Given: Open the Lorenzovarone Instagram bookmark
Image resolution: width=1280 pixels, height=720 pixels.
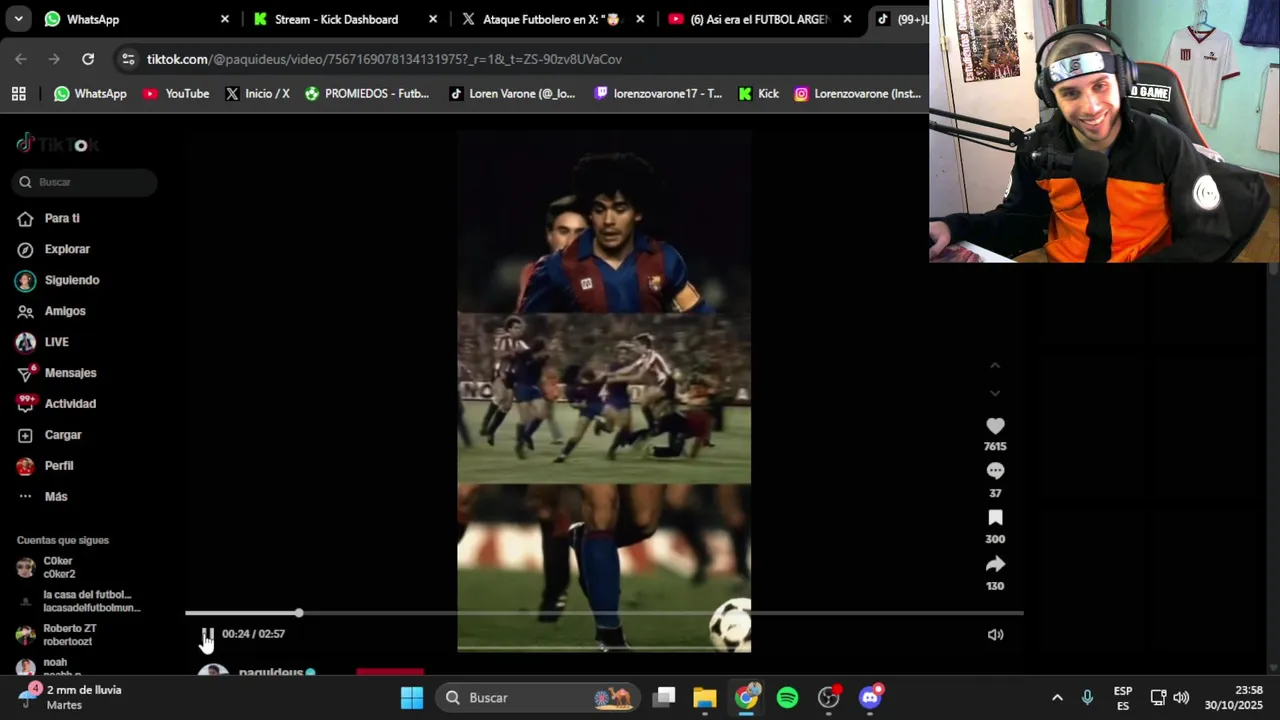Looking at the screenshot, I should (857, 94).
